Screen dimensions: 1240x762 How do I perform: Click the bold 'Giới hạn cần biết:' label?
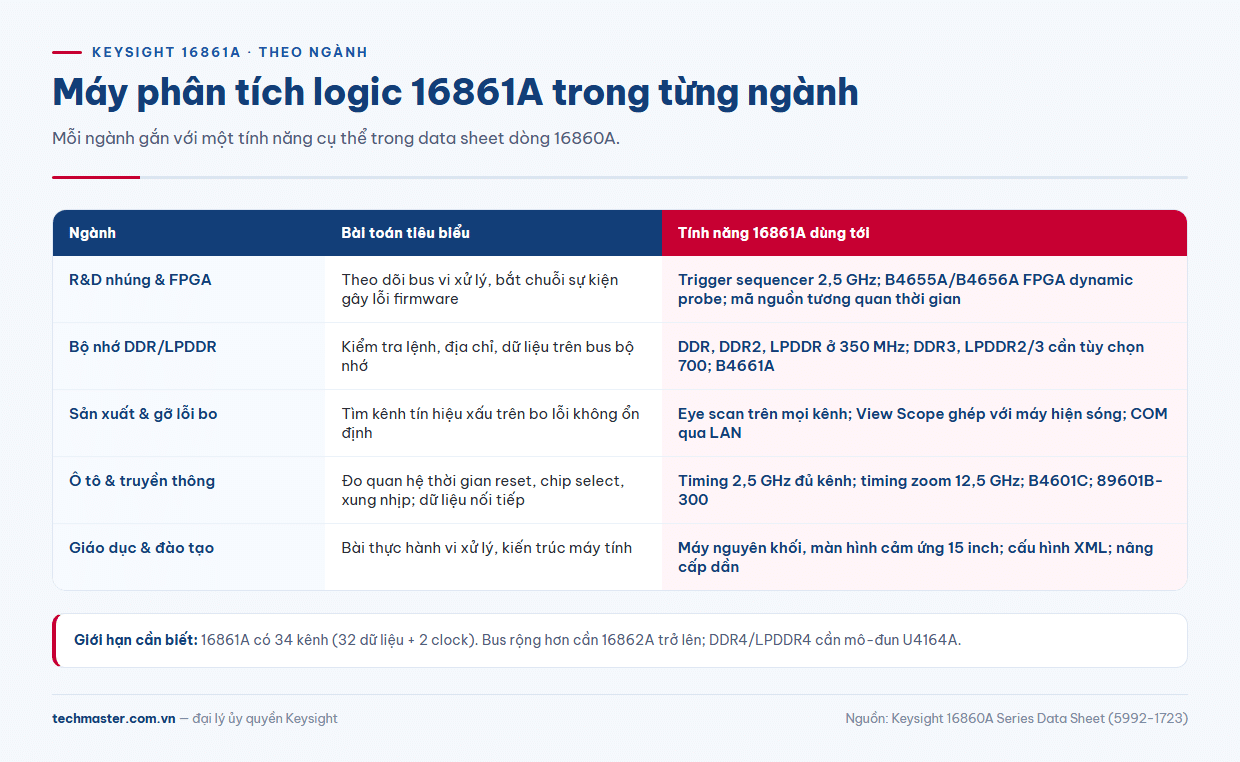coord(135,640)
